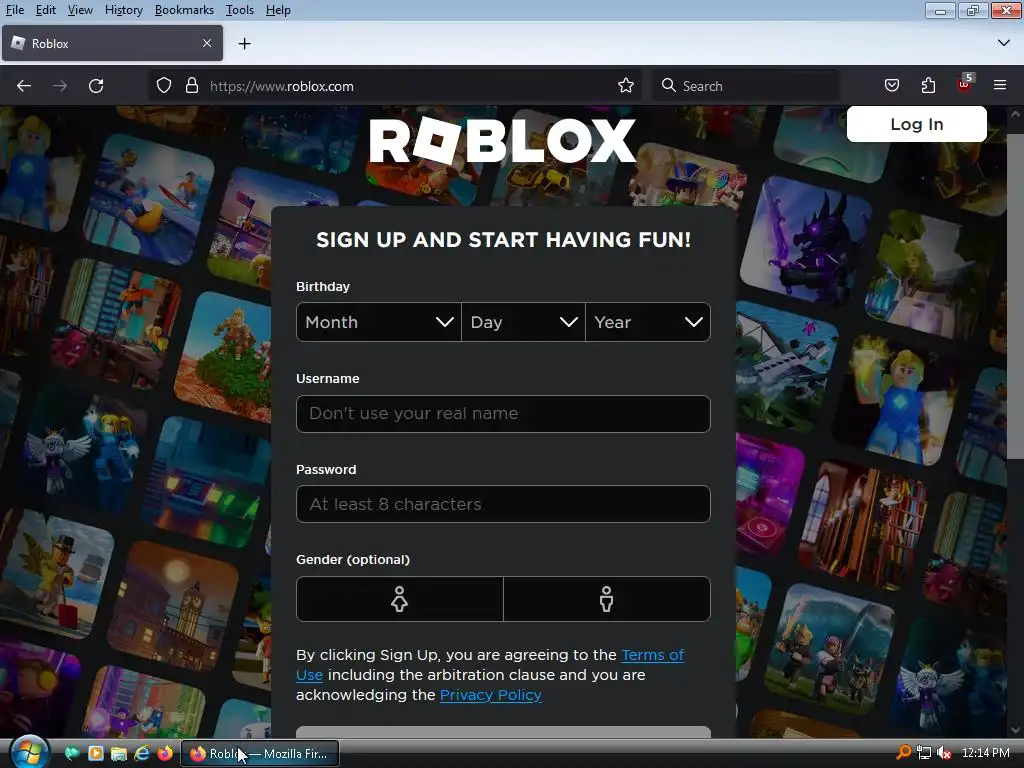Launch Internet Explorer from quick launch

pyautogui.click(x=142, y=753)
